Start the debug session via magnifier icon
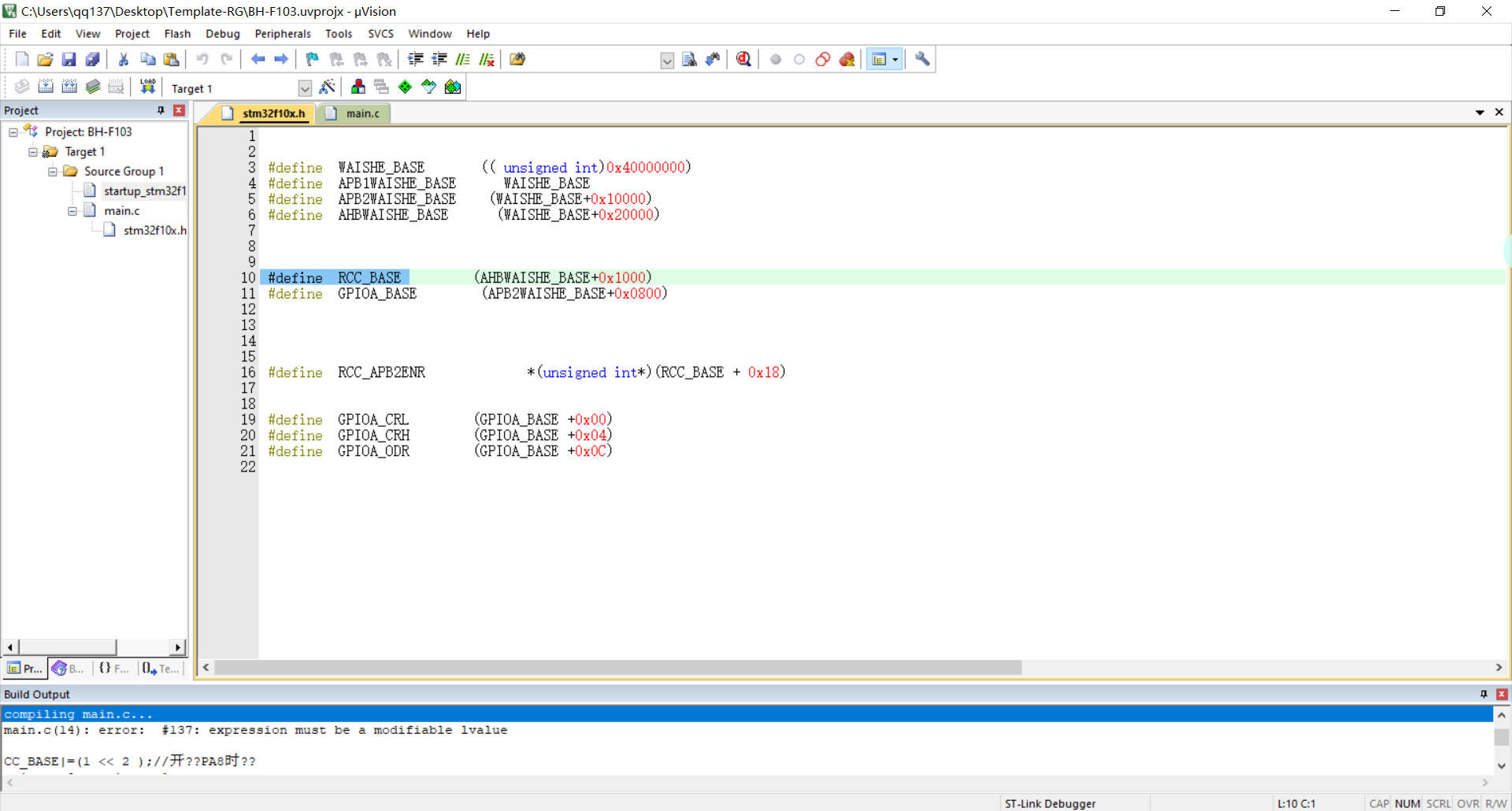The height and width of the screenshot is (811, 1512). (x=743, y=59)
